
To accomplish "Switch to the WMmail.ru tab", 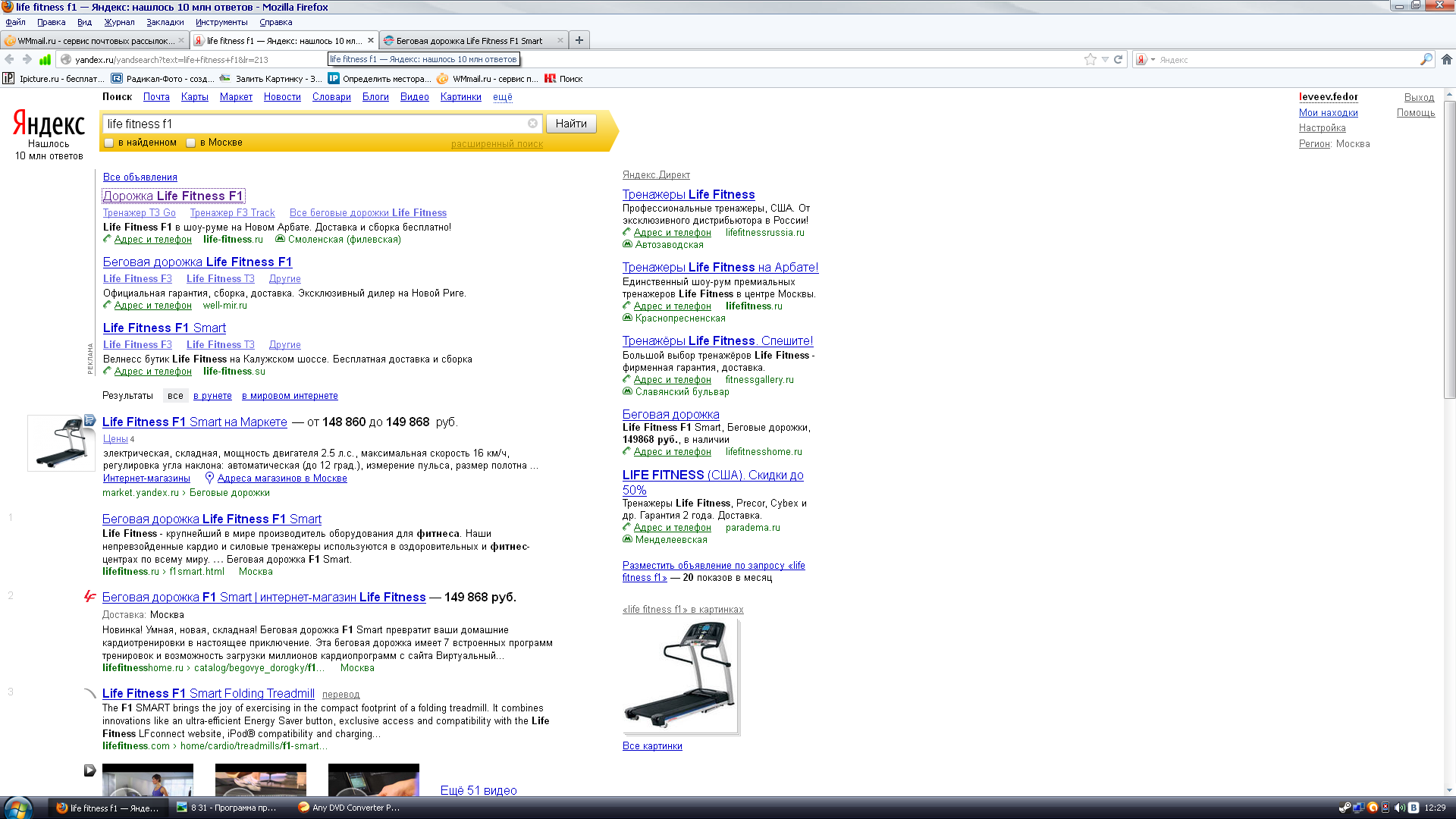I will tap(95, 40).
